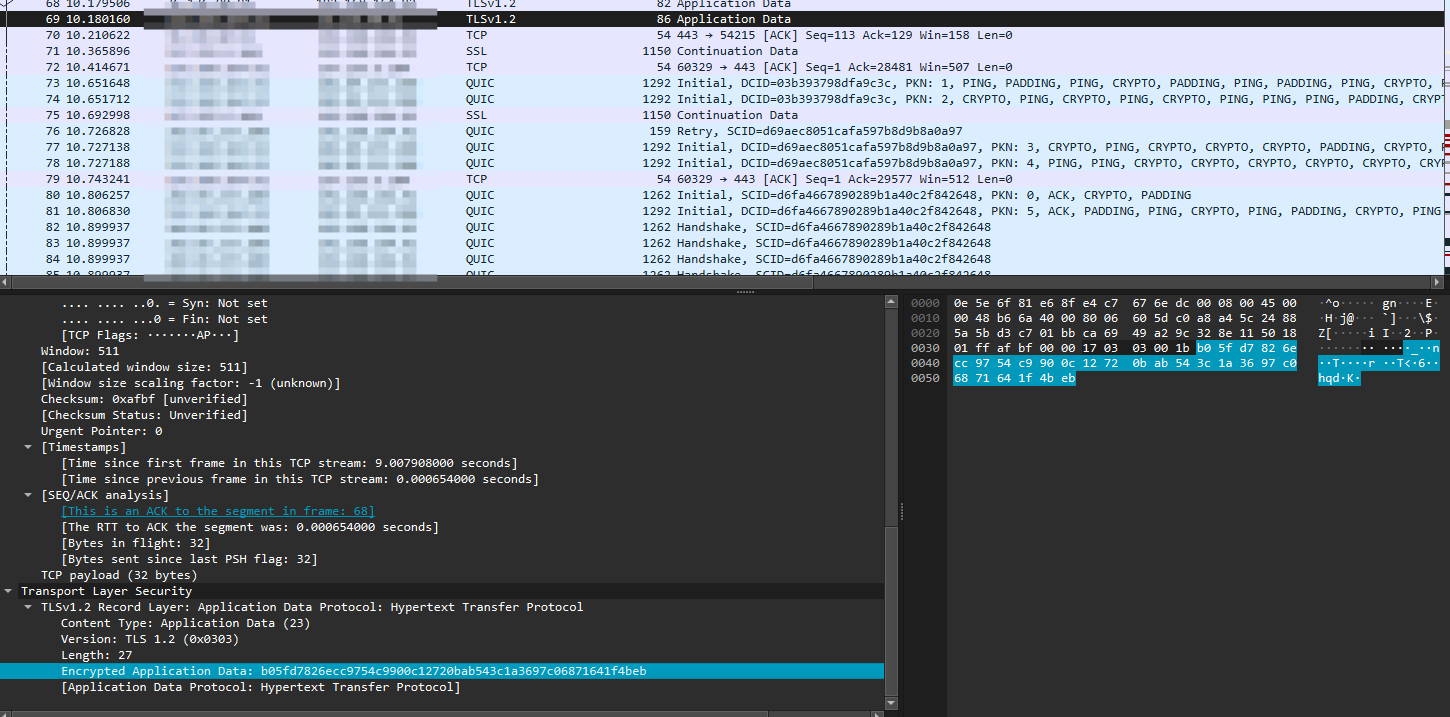This screenshot has height=717, width=1450.
Task: Collapse the [Timestamps] tree node arrow
Action: (x=29, y=447)
